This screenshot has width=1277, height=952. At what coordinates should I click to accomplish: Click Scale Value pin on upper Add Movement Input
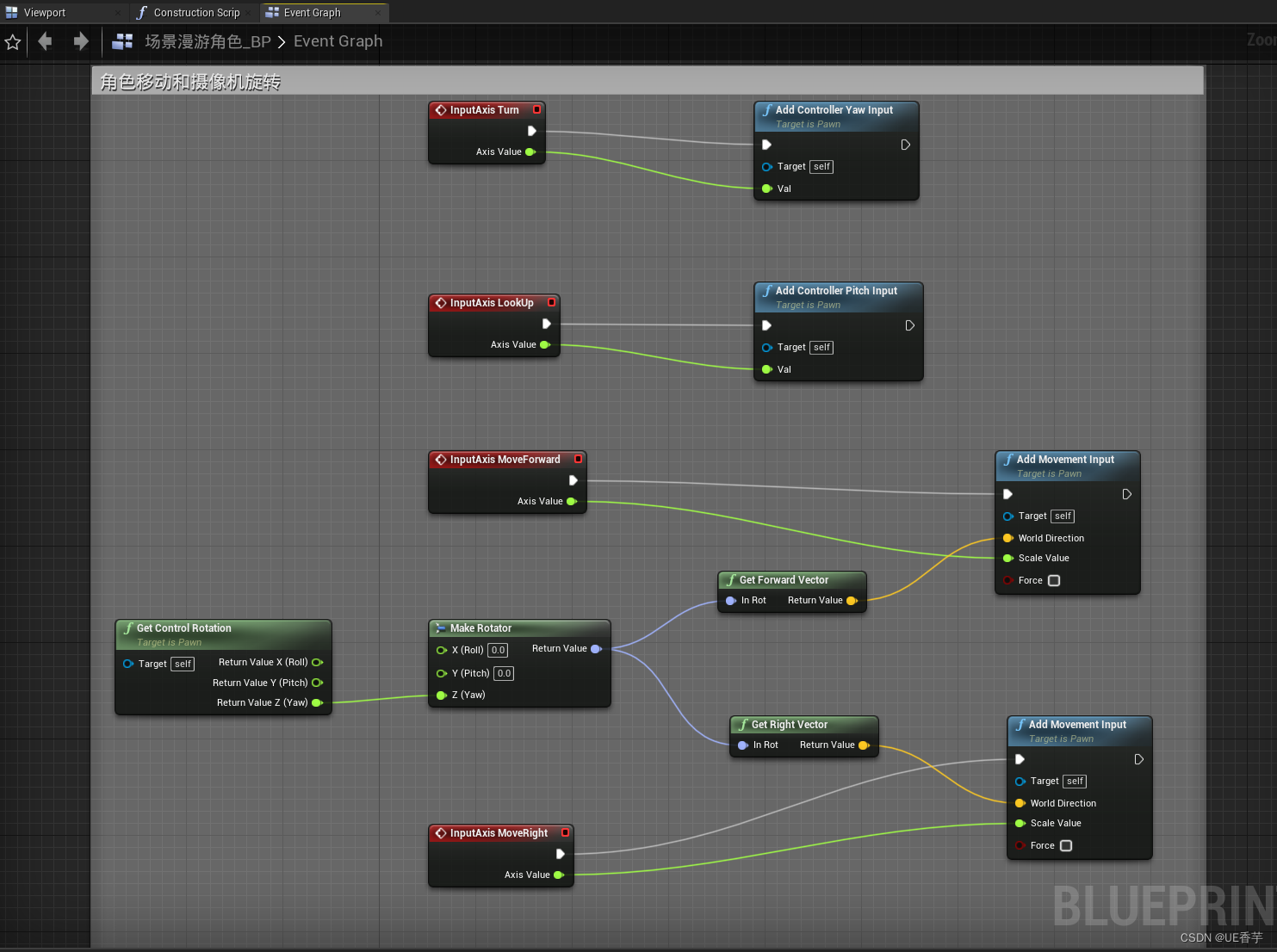pos(1008,559)
